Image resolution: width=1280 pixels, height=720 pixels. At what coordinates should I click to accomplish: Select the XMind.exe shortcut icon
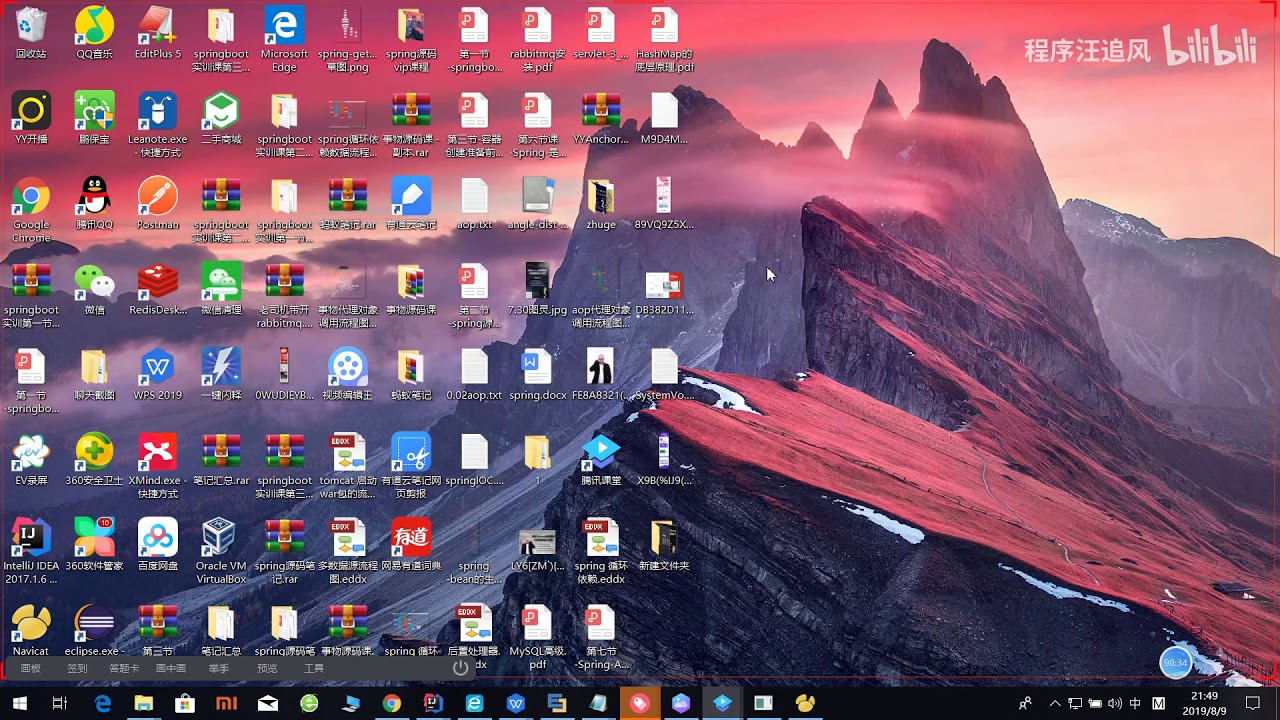(x=158, y=465)
